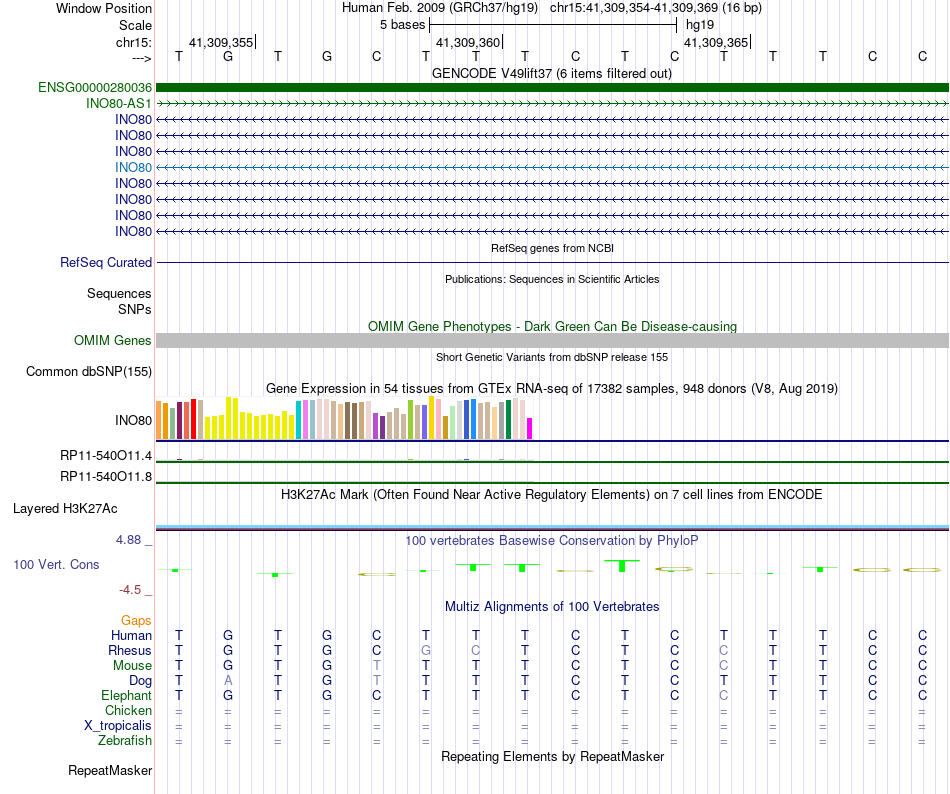Viewport: 950px width, 794px height.
Task: Open the Layered H3K27Ac track label
Action: click(x=65, y=509)
